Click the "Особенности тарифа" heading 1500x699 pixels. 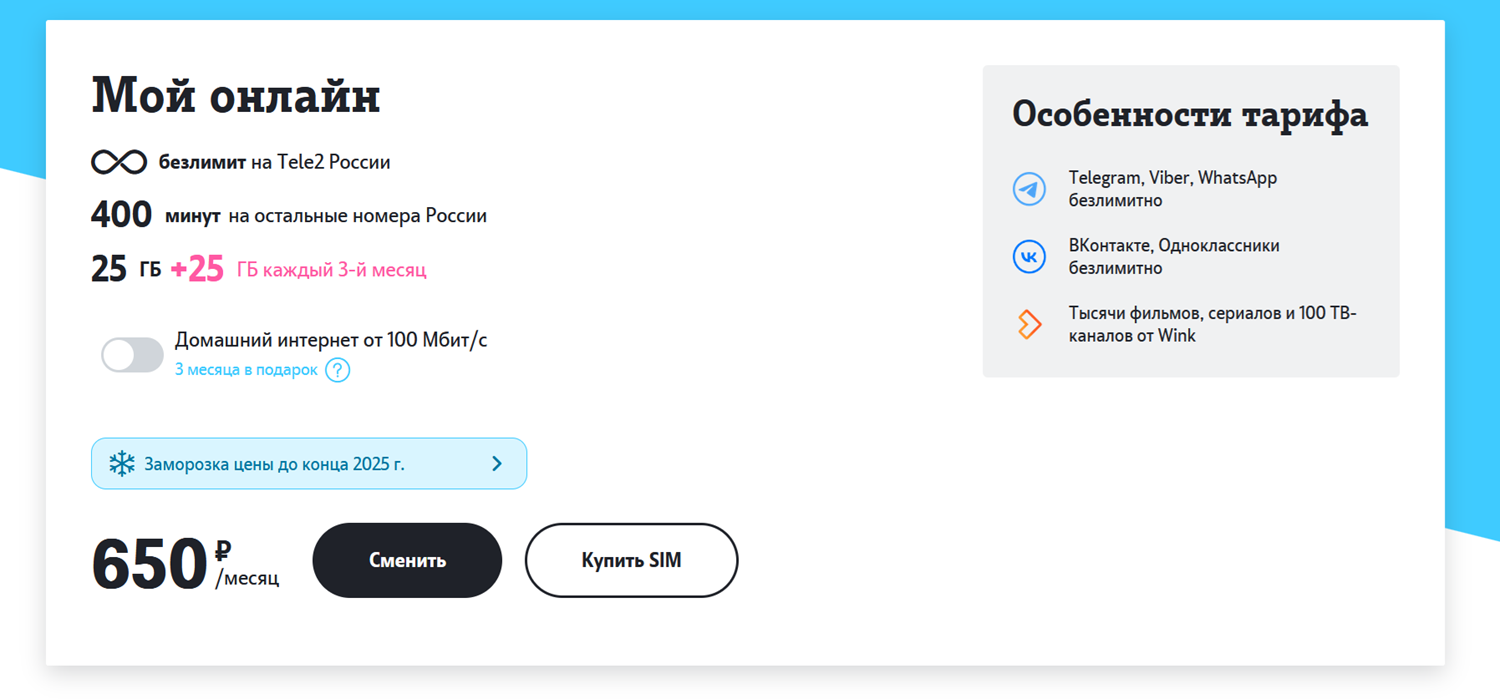click(1190, 114)
